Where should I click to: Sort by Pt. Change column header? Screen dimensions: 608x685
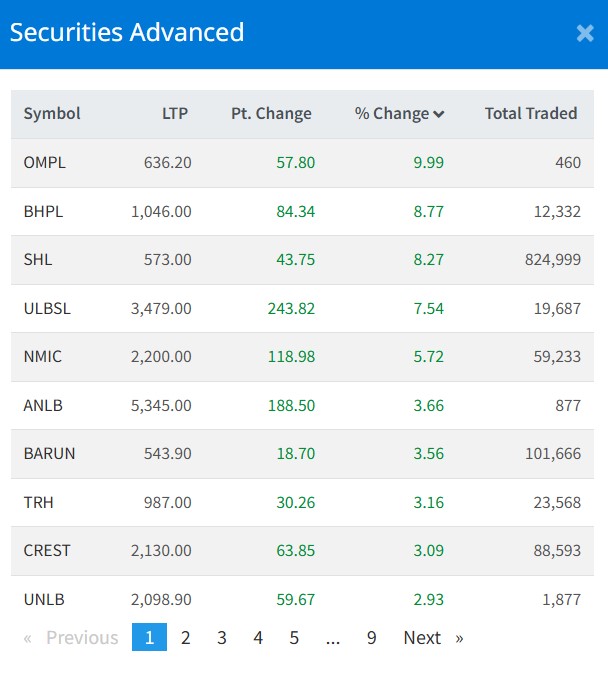pyautogui.click(x=271, y=114)
